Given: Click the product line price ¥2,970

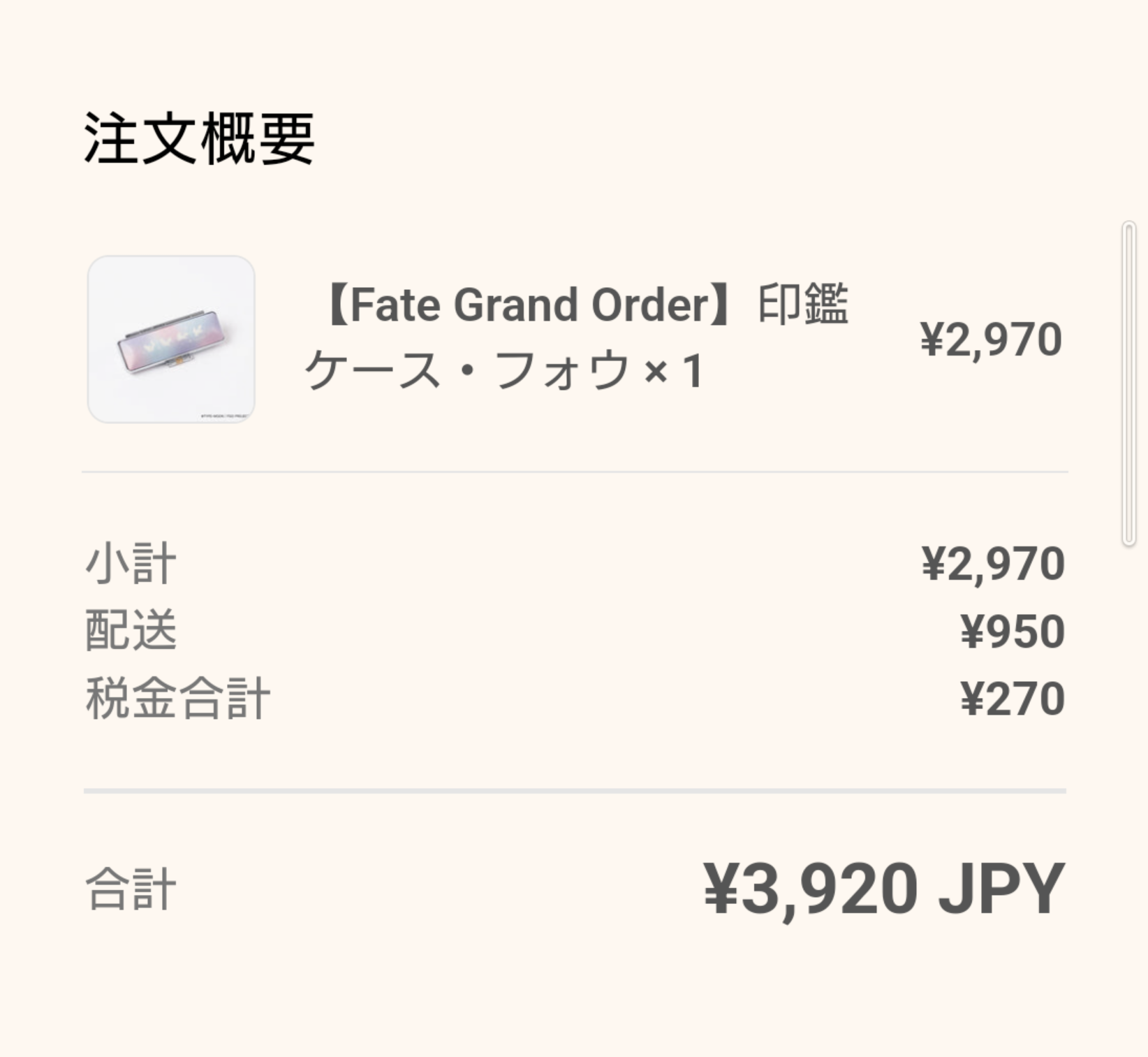Looking at the screenshot, I should click(991, 340).
